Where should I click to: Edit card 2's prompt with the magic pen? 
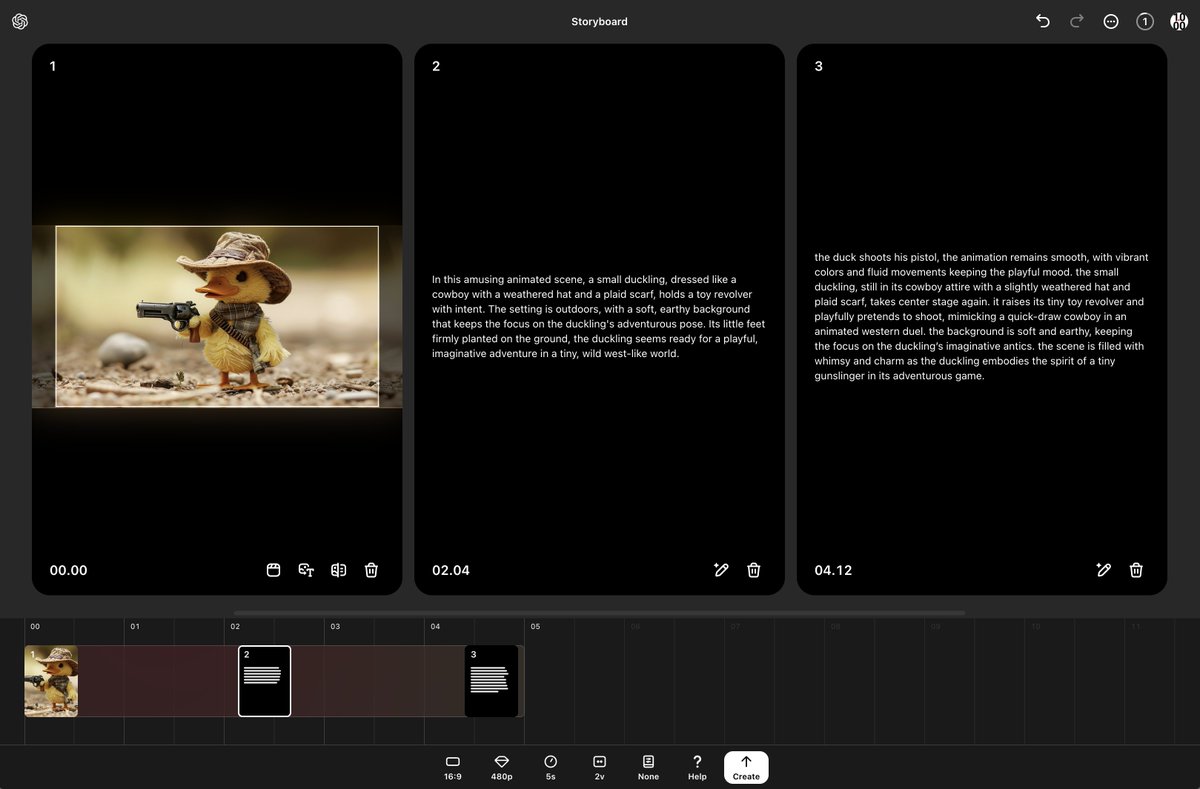pyautogui.click(x=721, y=570)
